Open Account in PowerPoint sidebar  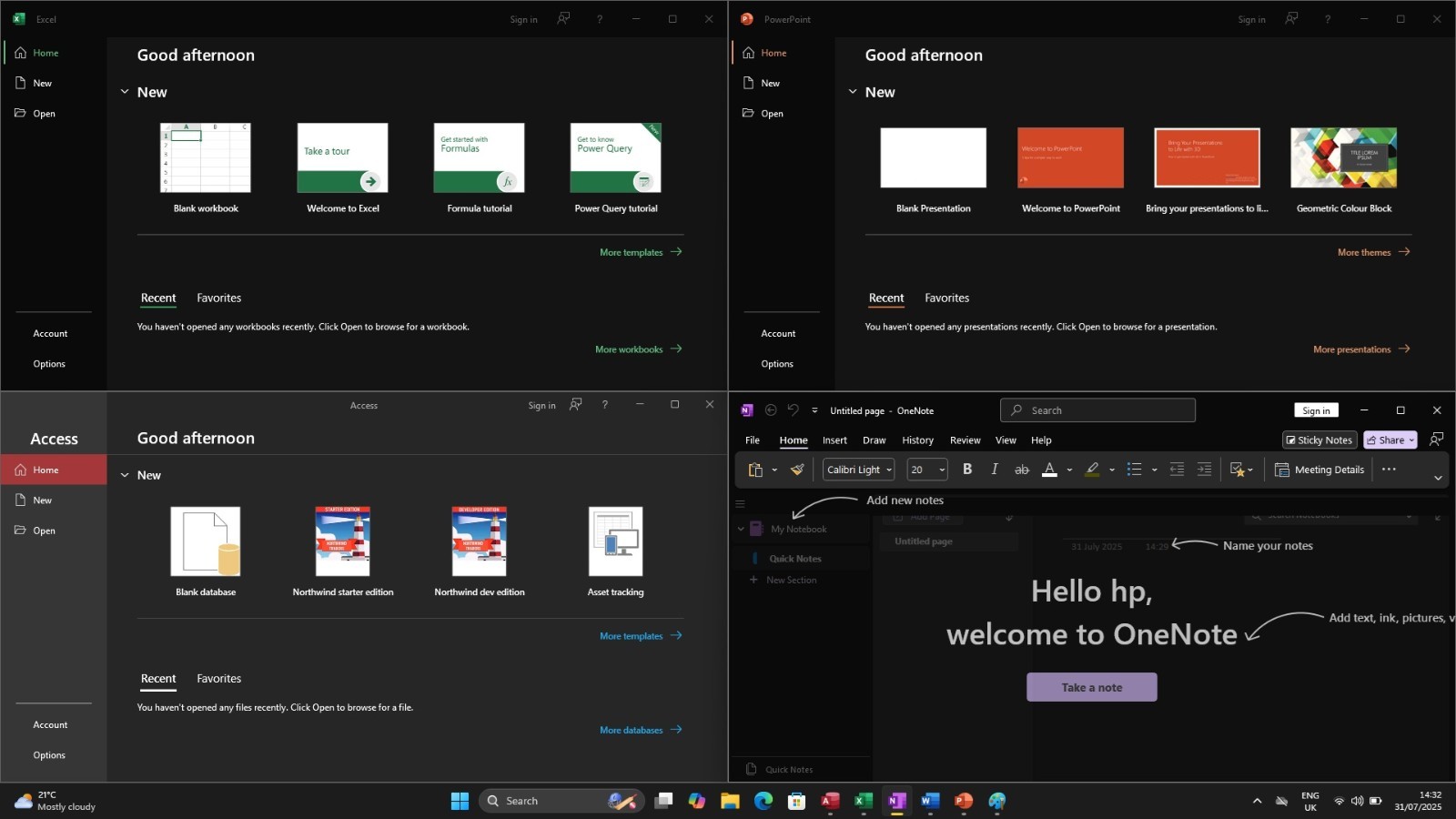778,334
